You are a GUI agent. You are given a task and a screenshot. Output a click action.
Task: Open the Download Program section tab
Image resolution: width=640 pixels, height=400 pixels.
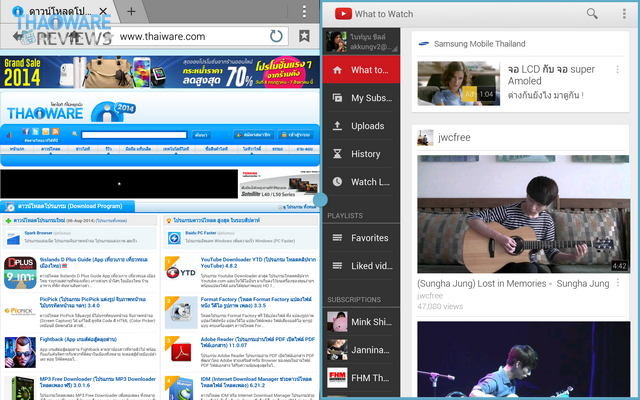pyautogui.click(x=68, y=206)
